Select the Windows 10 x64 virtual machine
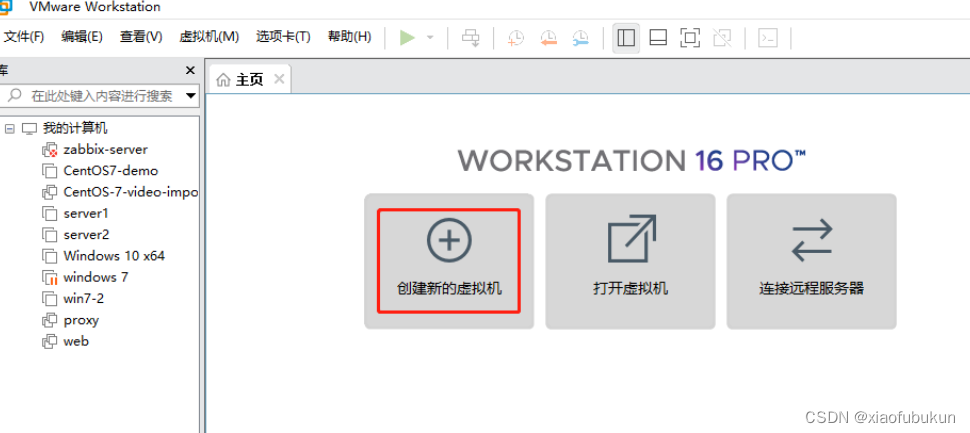This screenshot has height=433, width=970. point(114,256)
